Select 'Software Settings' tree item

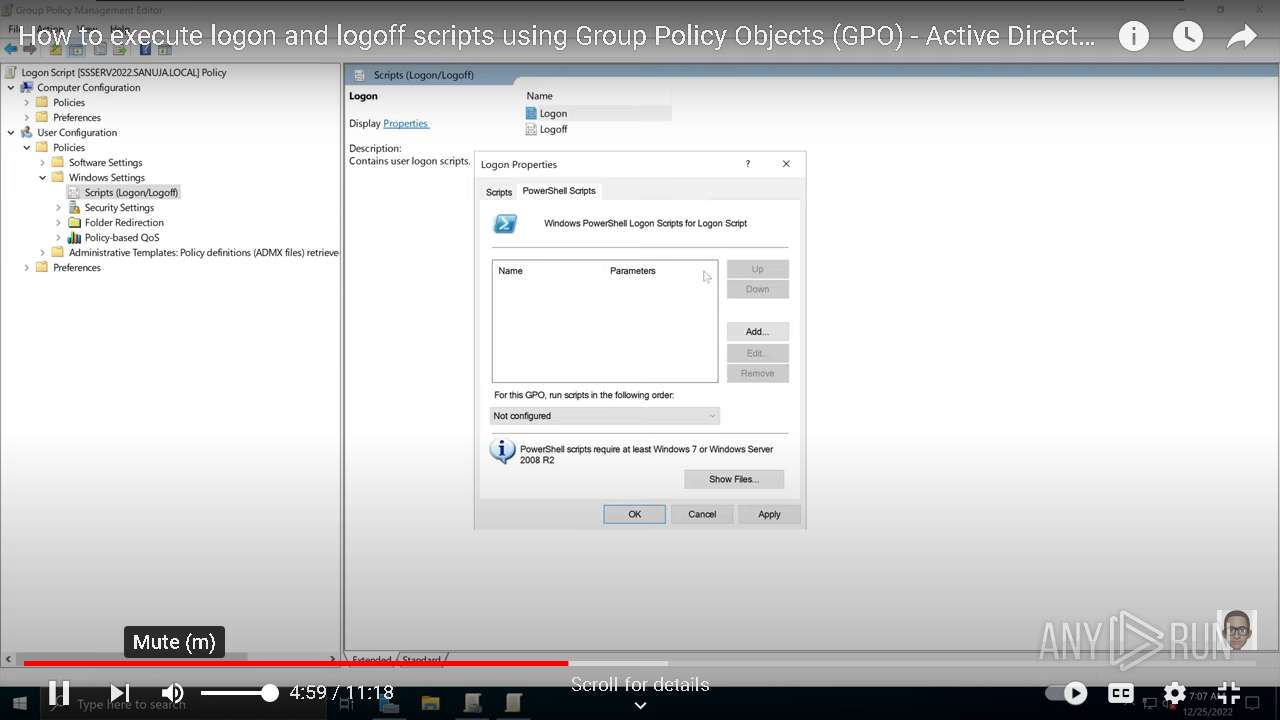pyautogui.click(x=105, y=162)
